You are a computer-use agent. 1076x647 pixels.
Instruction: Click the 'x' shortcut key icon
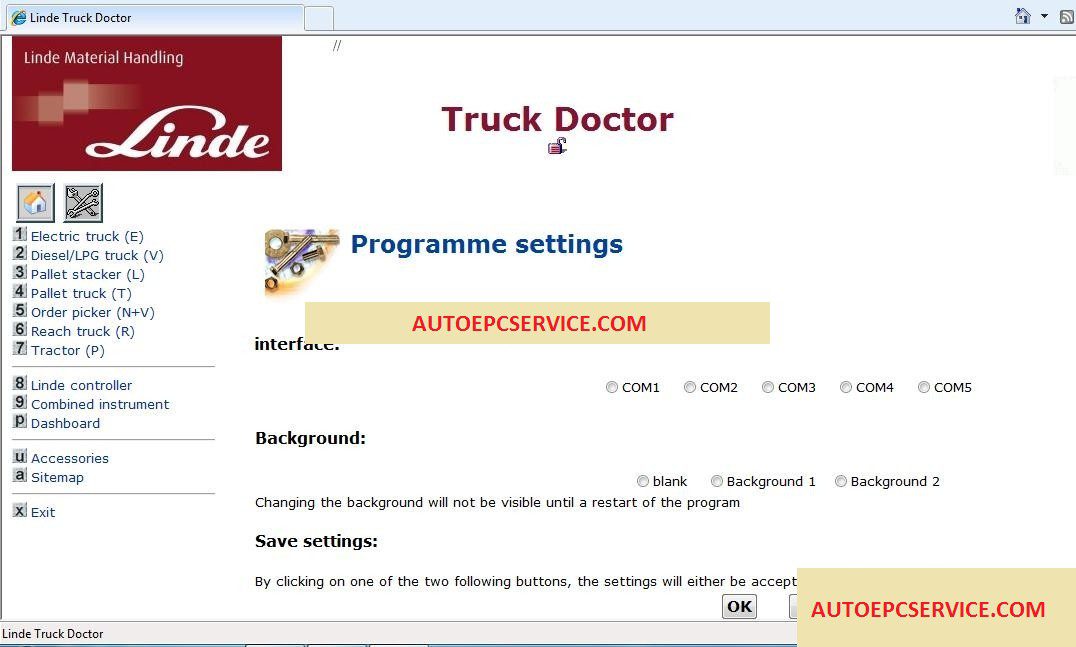[20, 510]
